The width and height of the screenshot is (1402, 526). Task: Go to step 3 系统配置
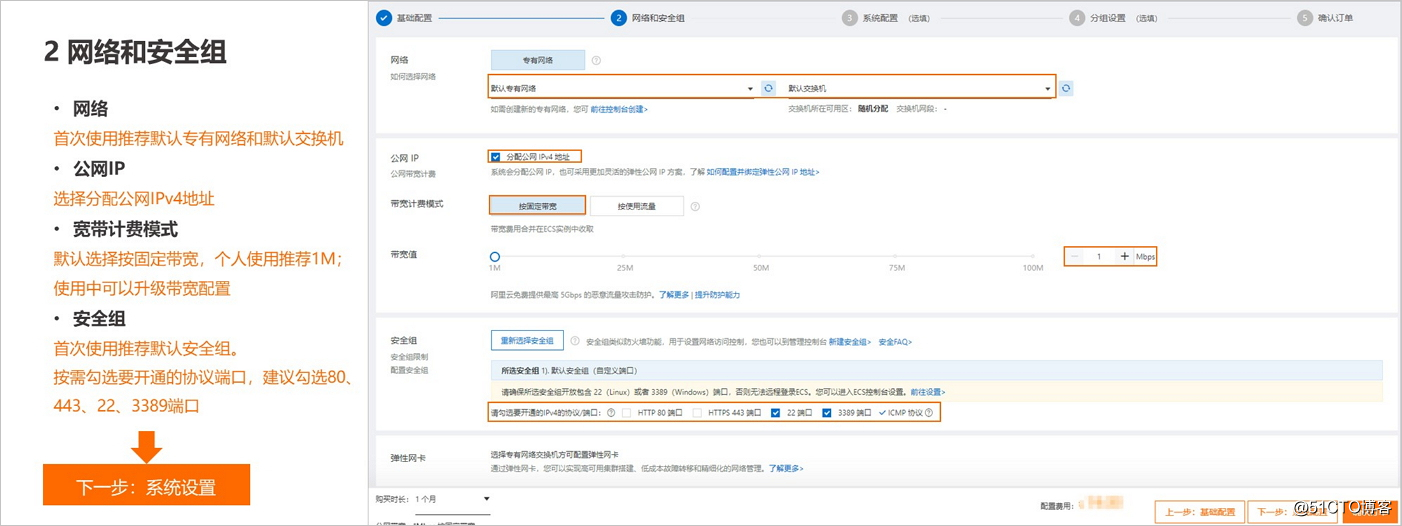coord(886,18)
